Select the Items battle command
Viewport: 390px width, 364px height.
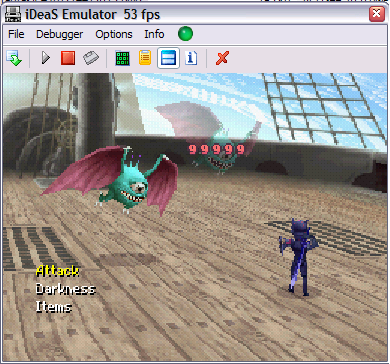point(53,306)
